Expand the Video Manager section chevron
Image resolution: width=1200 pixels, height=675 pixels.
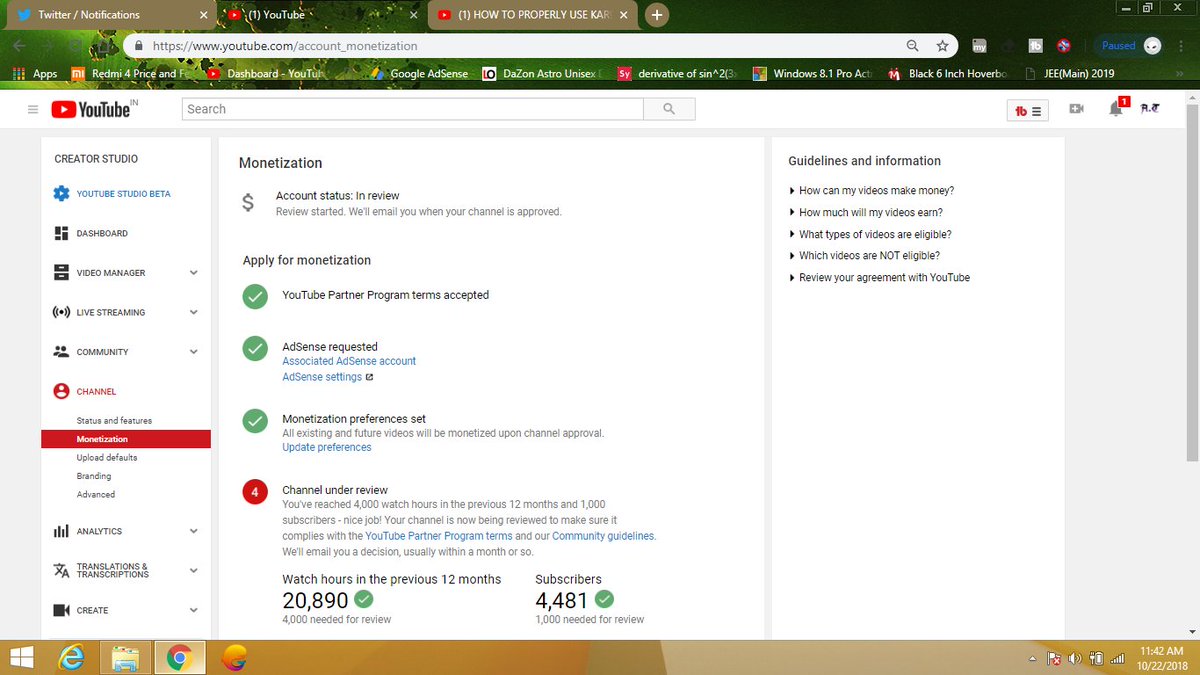[193, 273]
